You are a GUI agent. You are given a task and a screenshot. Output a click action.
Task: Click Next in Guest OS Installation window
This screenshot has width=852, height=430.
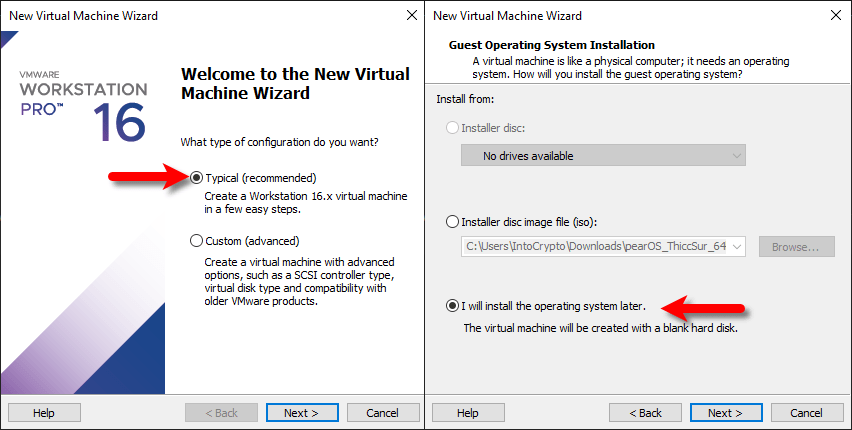pos(726,413)
